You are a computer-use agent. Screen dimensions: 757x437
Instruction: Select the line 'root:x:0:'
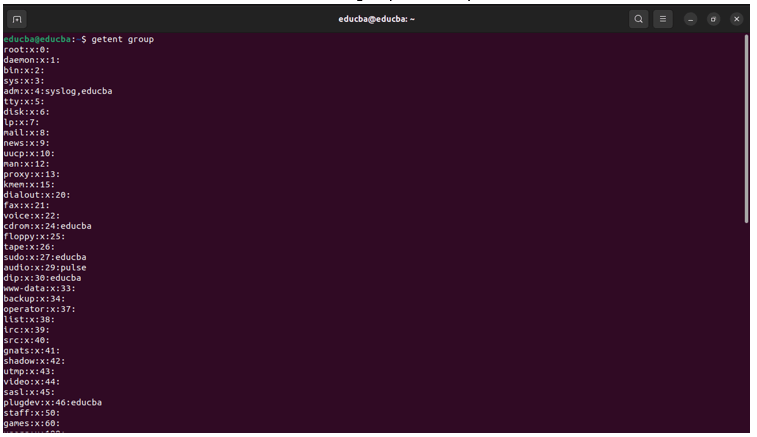click(27, 50)
